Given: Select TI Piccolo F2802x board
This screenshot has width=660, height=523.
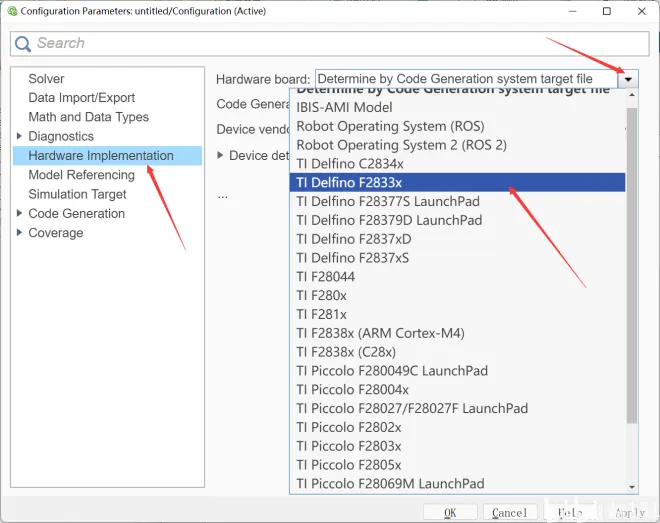Looking at the screenshot, I should pyautogui.click(x=458, y=427).
